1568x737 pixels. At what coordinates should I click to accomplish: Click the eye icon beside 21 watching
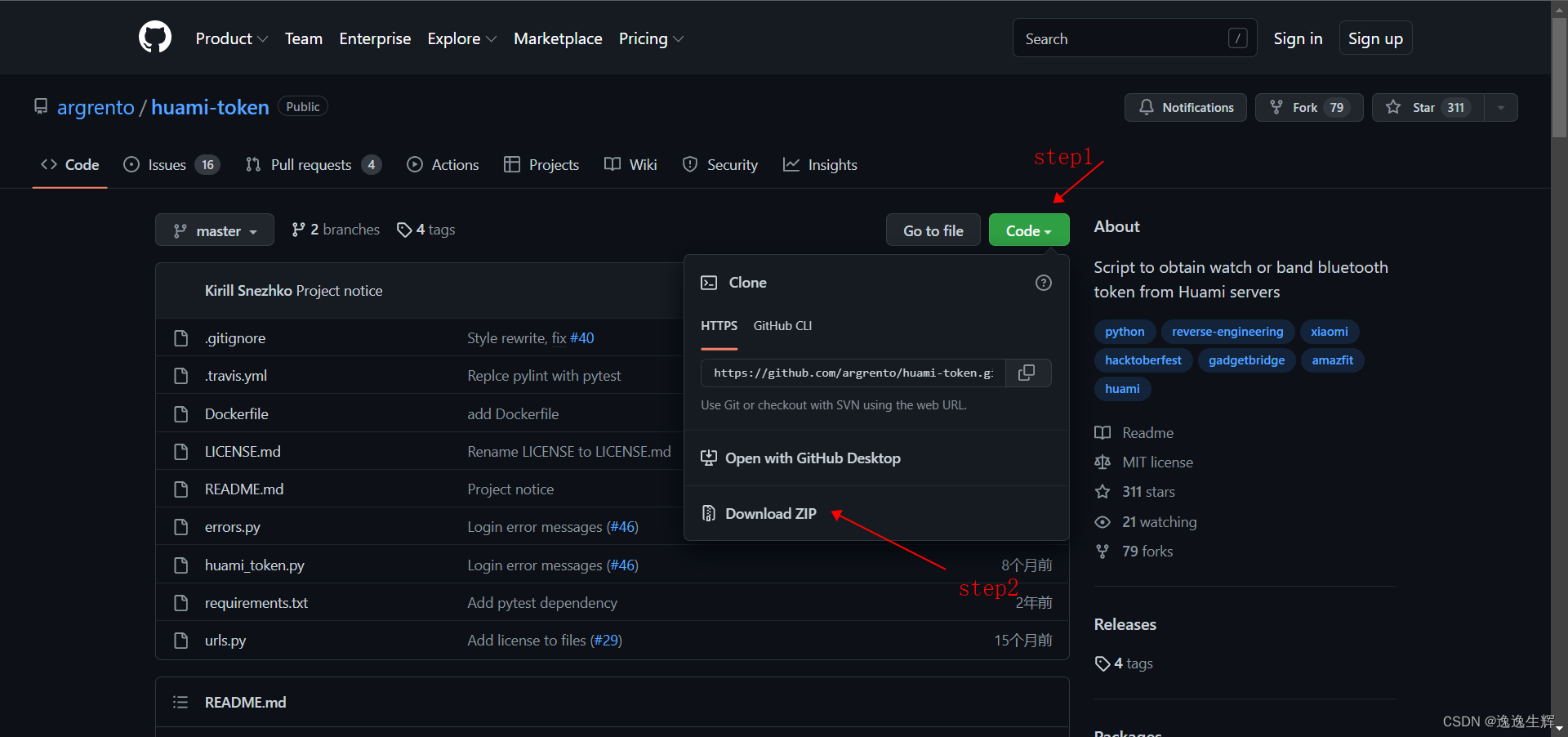pos(1102,522)
